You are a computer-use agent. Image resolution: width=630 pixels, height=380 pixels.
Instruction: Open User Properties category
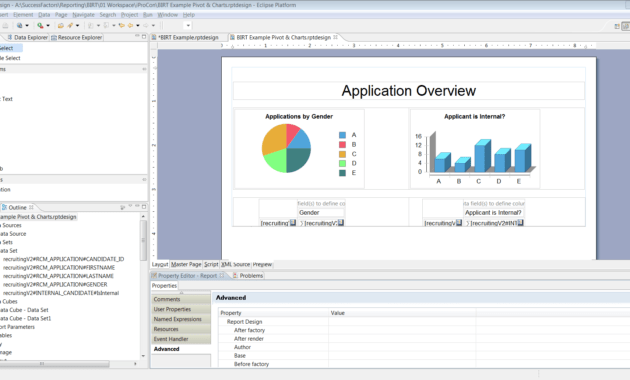pyautogui.click(x=181, y=309)
